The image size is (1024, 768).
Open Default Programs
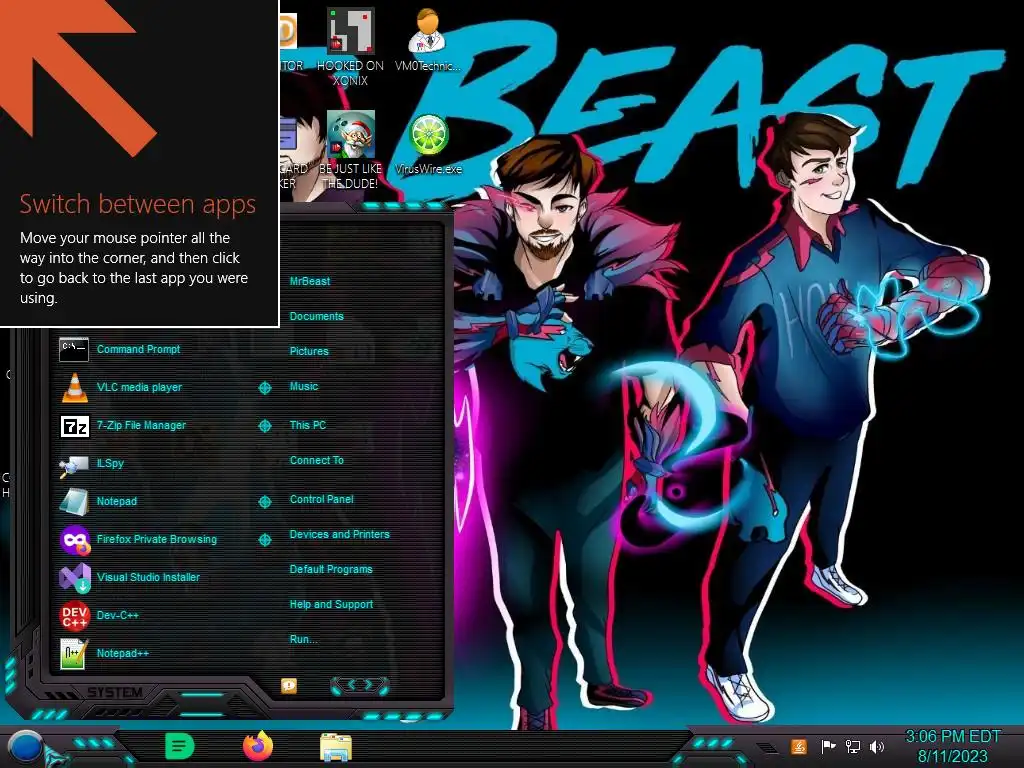coord(331,569)
